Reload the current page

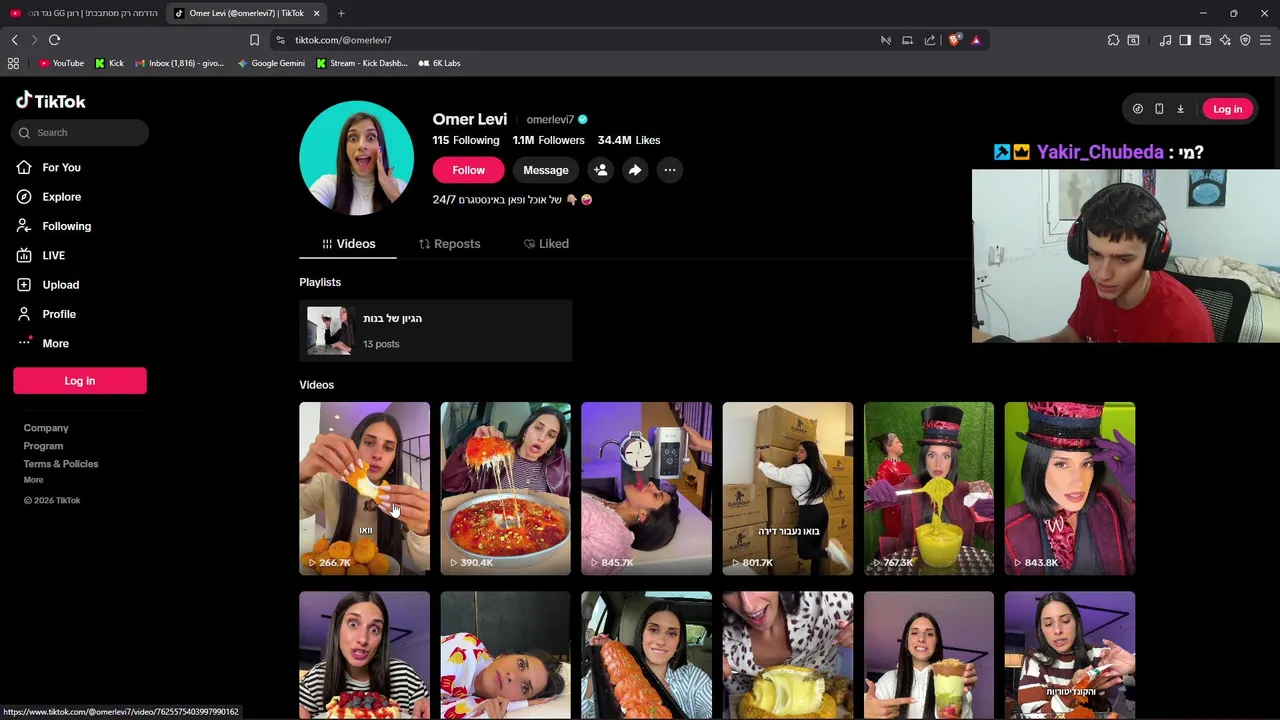[54, 40]
